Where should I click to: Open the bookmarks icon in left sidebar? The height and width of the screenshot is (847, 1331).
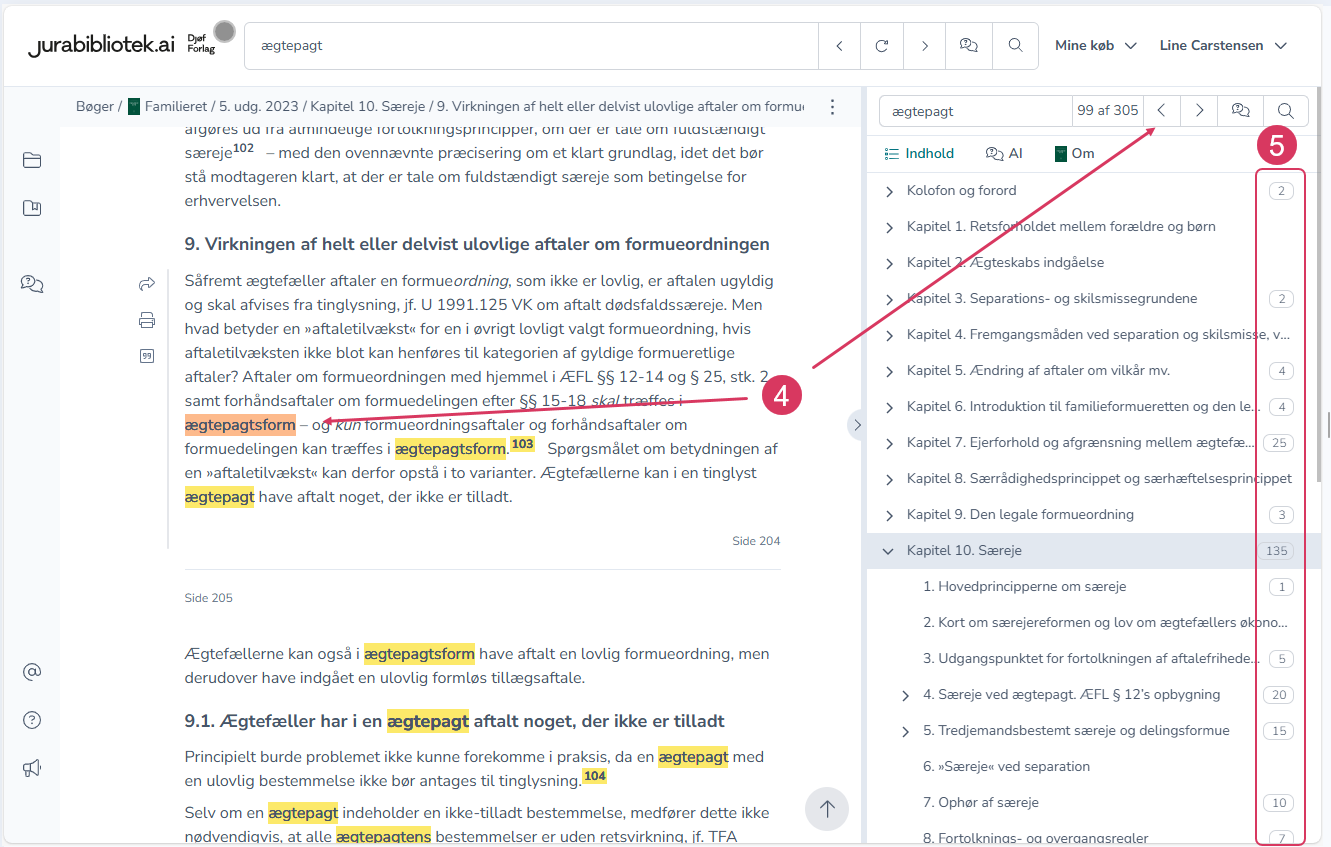(32, 208)
